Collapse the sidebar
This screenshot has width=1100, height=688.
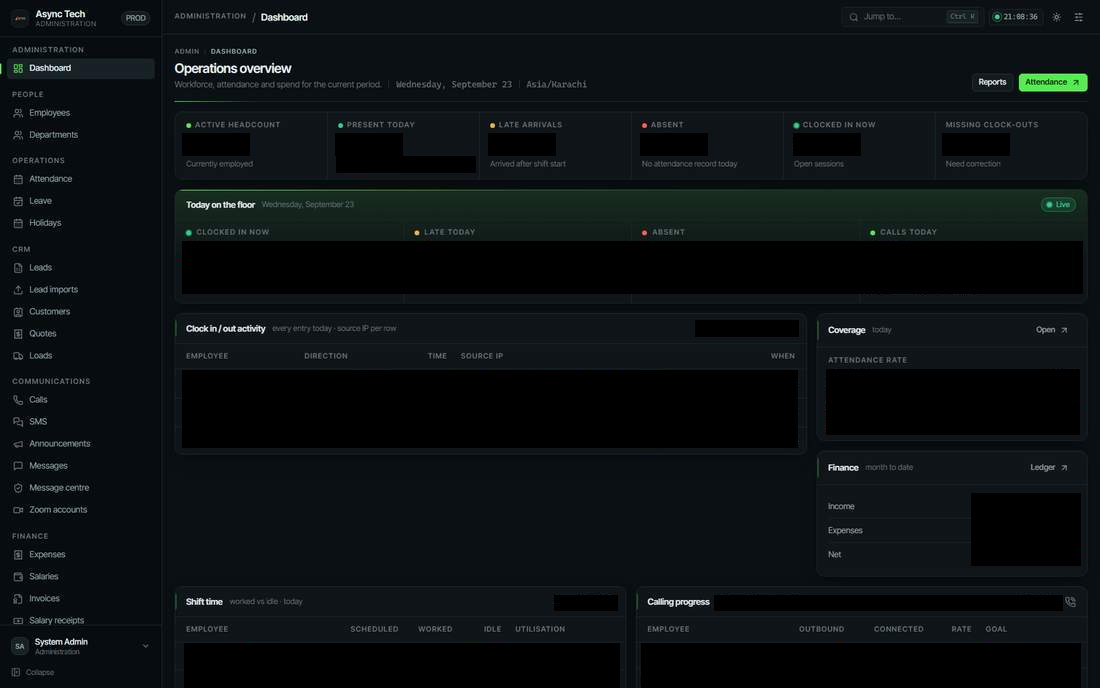[x=33, y=673]
